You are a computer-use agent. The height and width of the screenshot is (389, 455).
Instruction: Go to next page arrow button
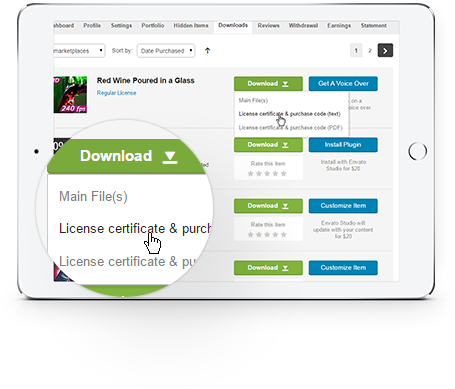pyautogui.click(x=385, y=51)
